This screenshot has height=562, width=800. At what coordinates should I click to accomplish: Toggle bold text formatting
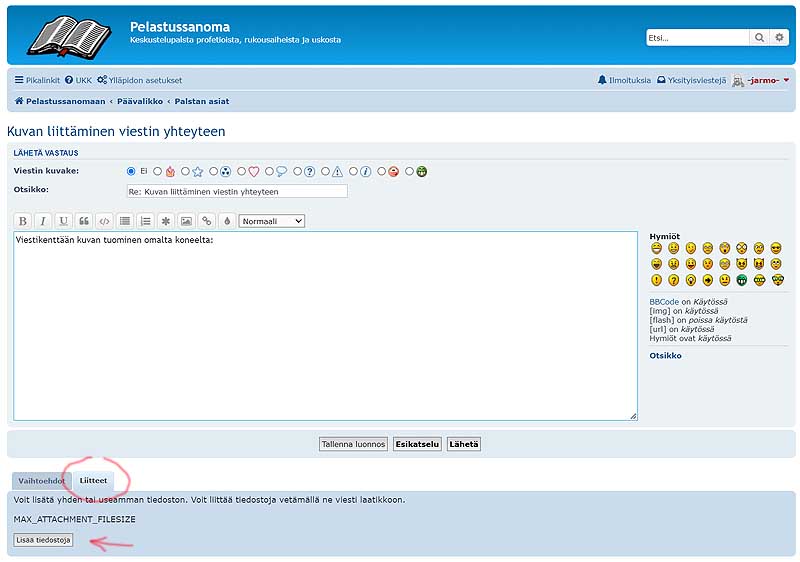pyautogui.click(x=23, y=221)
